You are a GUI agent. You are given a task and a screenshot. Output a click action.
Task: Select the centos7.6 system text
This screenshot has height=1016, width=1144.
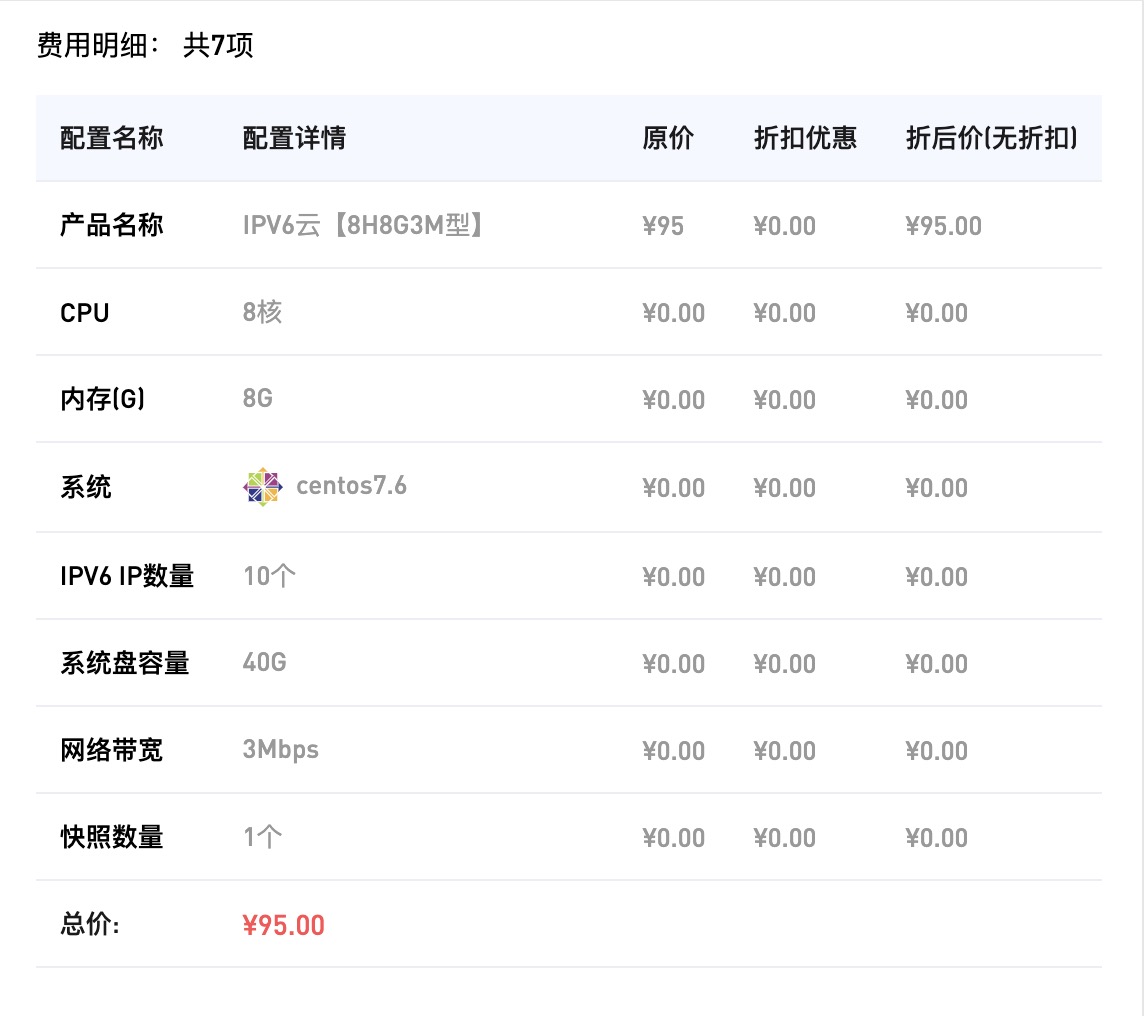coord(351,486)
